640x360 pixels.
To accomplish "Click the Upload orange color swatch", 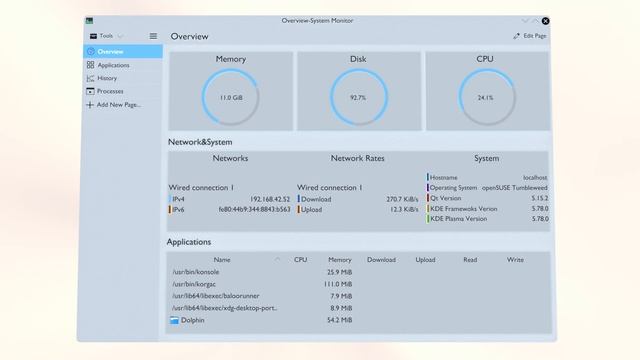I will [x=299, y=209].
